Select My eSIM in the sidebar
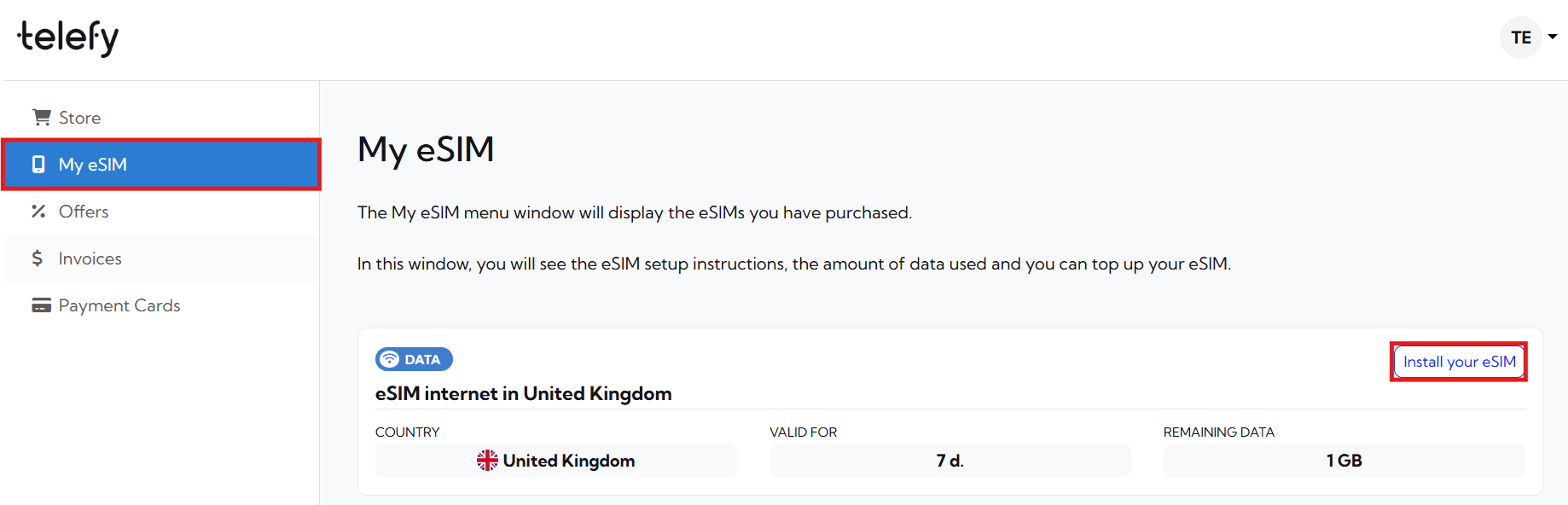Image resolution: width=1568 pixels, height=505 pixels. (92, 165)
